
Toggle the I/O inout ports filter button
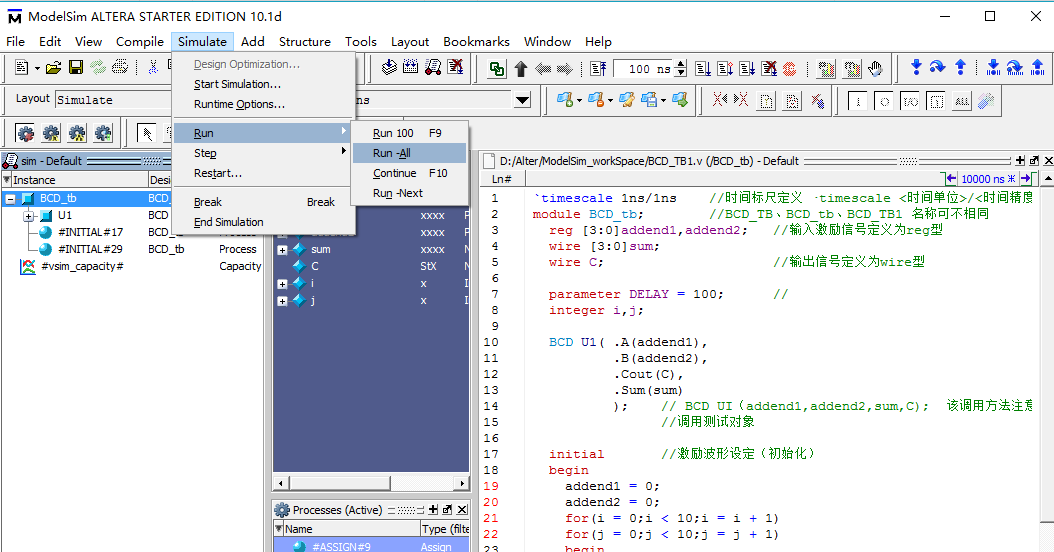coord(910,102)
